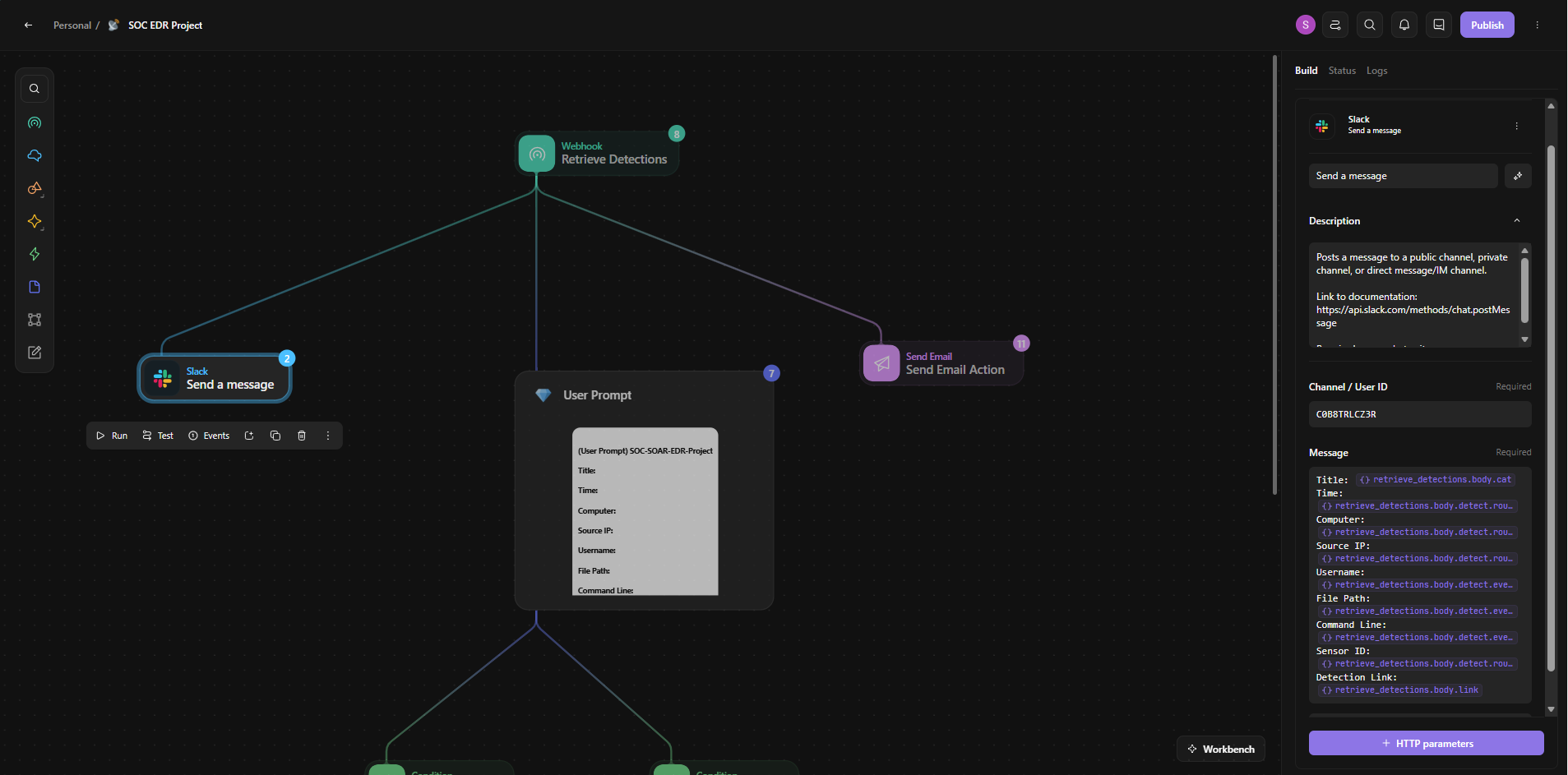Select the page/note tool in the sidebar
Viewport: 1568px width, 775px height.
[35, 287]
